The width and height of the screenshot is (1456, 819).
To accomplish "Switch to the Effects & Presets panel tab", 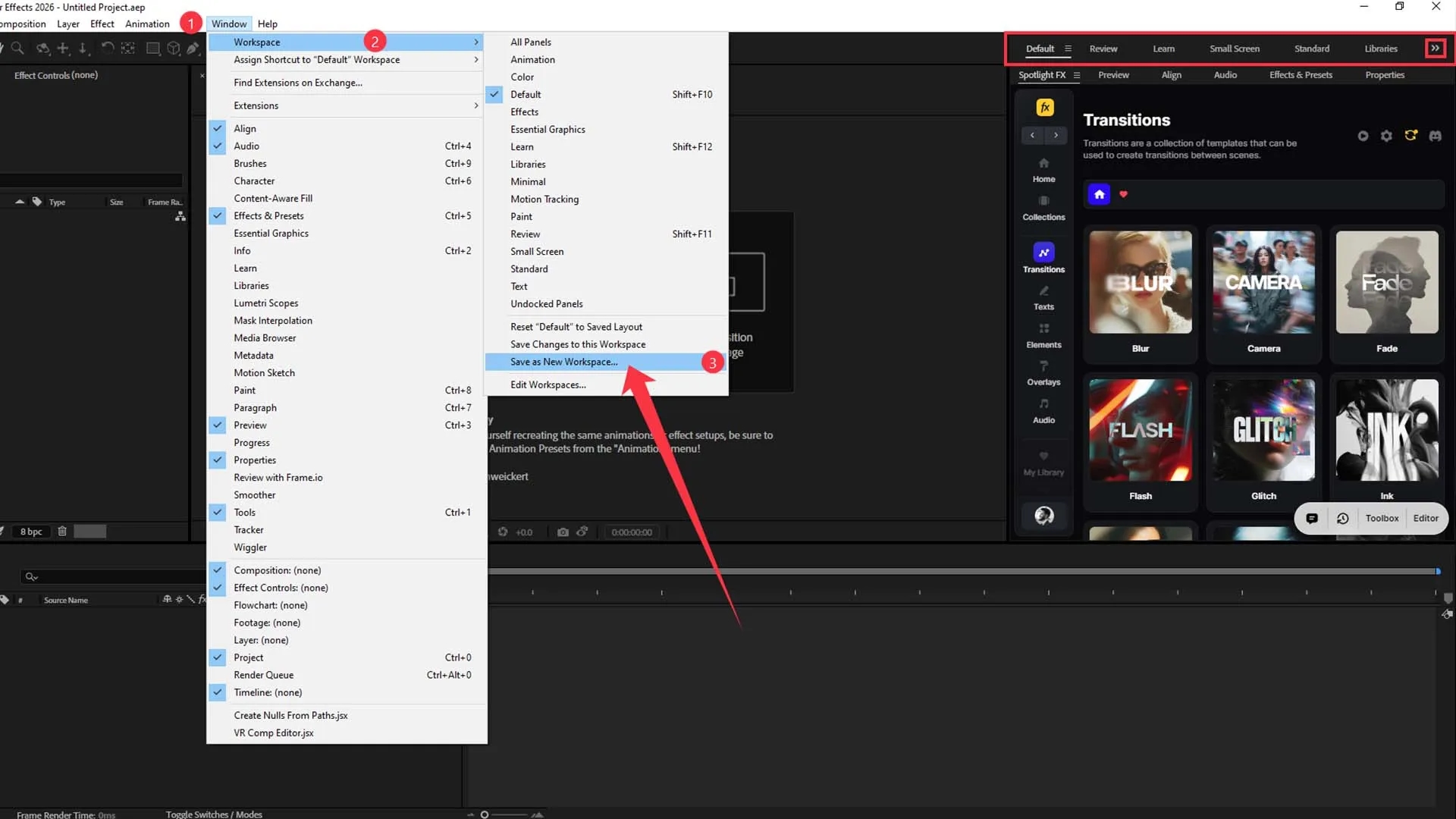I will coord(1301,75).
